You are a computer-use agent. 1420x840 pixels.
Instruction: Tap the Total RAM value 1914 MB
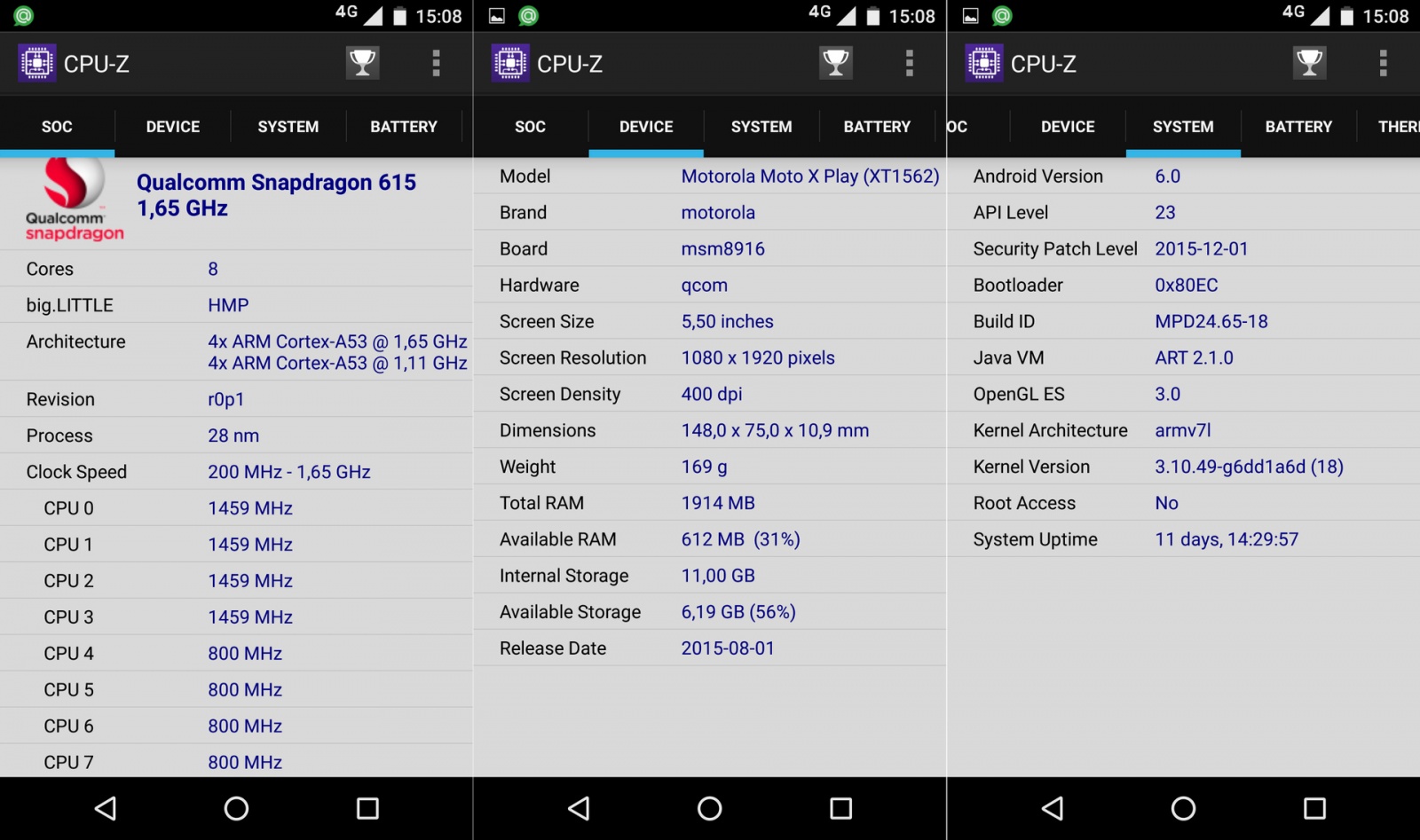pyautogui.click(x=718, y=503)
